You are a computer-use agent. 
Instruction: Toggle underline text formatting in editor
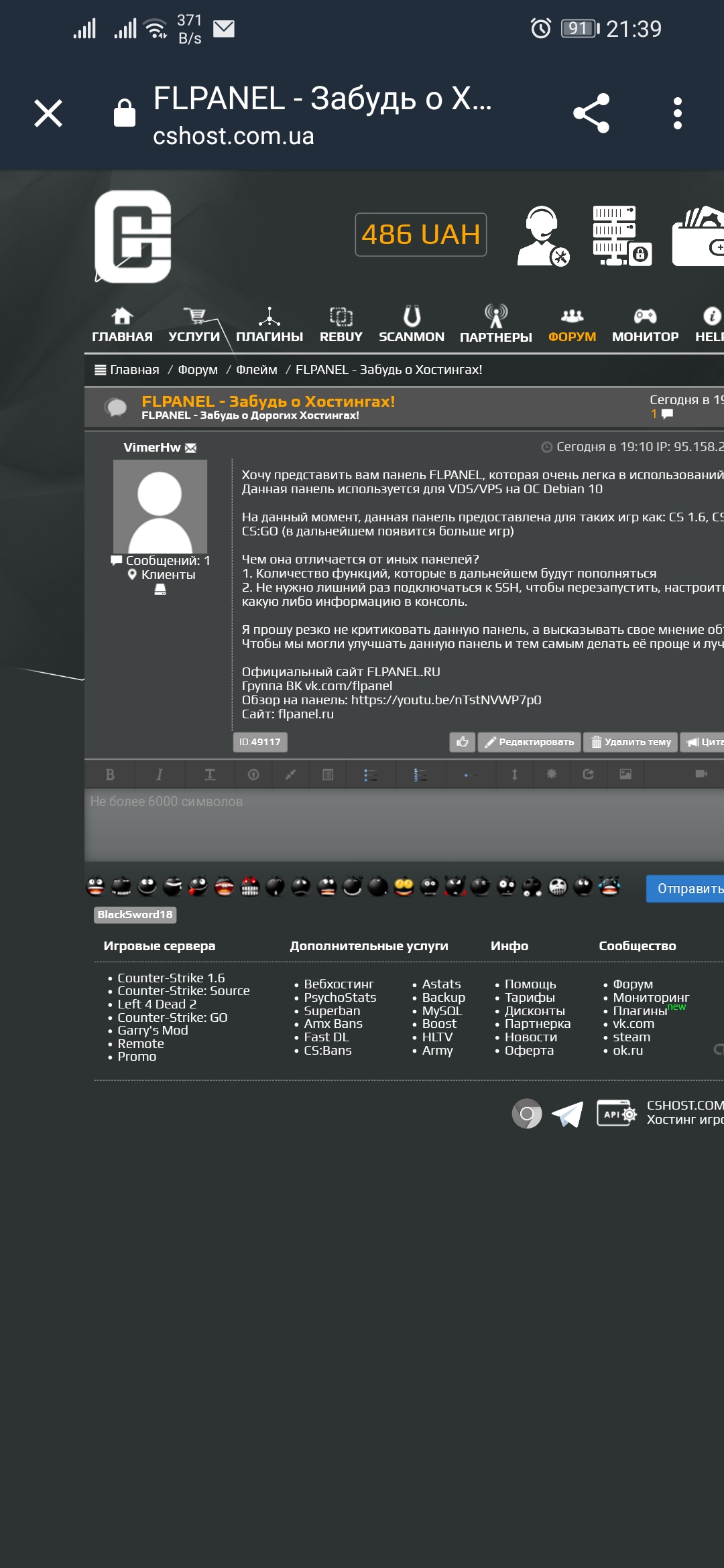pos(210,775)
